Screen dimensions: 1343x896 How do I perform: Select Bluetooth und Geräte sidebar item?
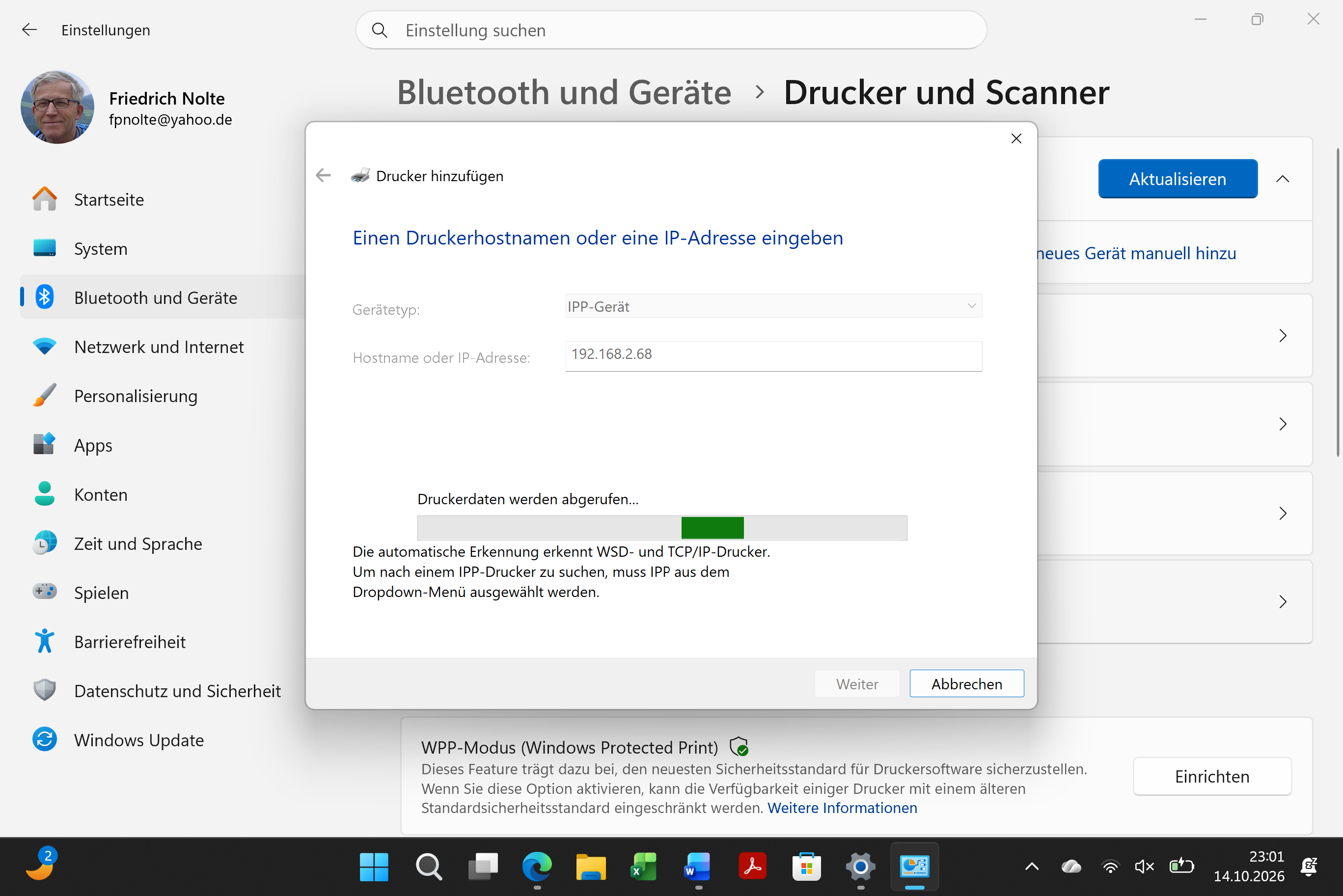click(163, 297)
